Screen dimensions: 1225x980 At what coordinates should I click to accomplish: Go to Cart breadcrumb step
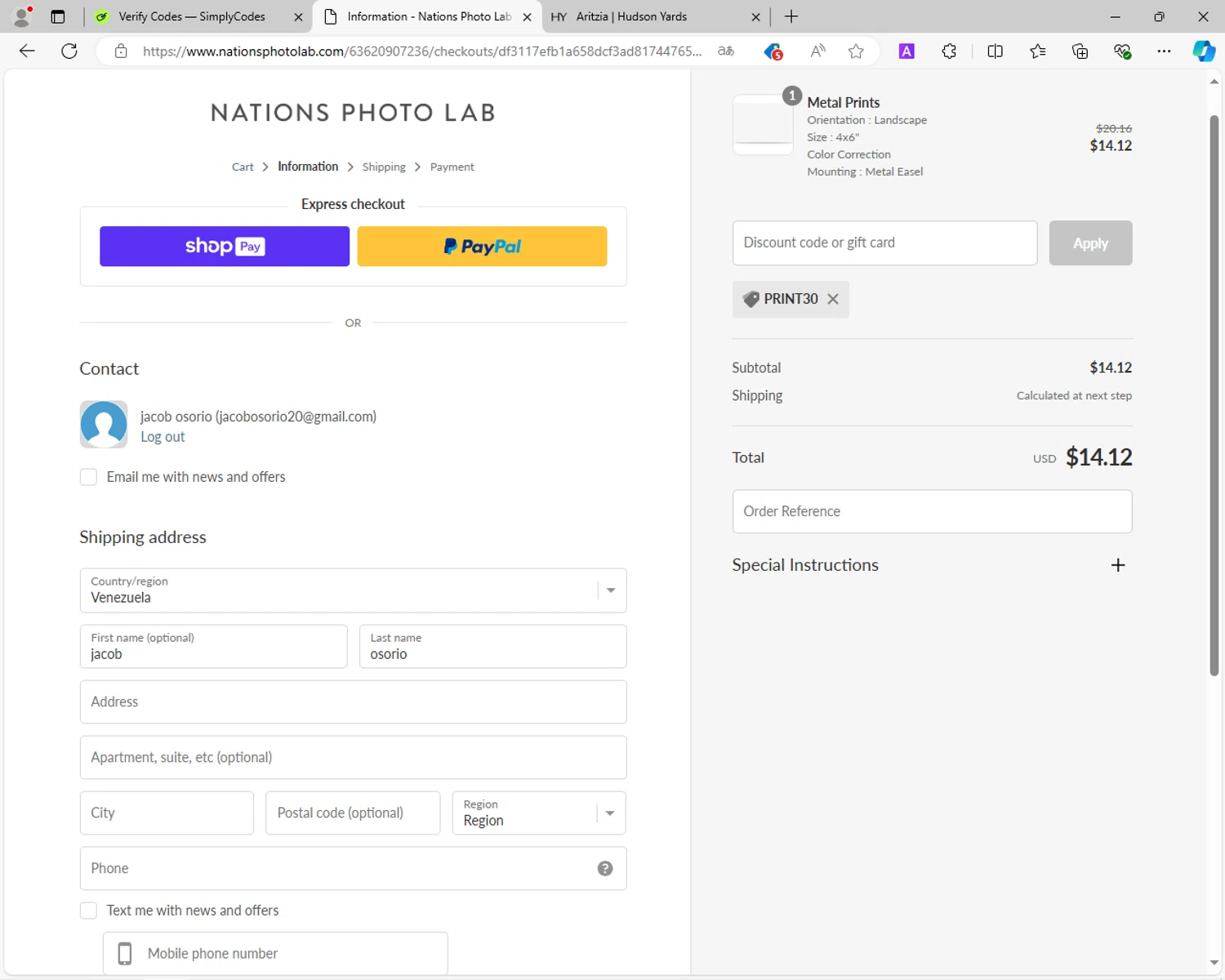(x=243, y=167)
